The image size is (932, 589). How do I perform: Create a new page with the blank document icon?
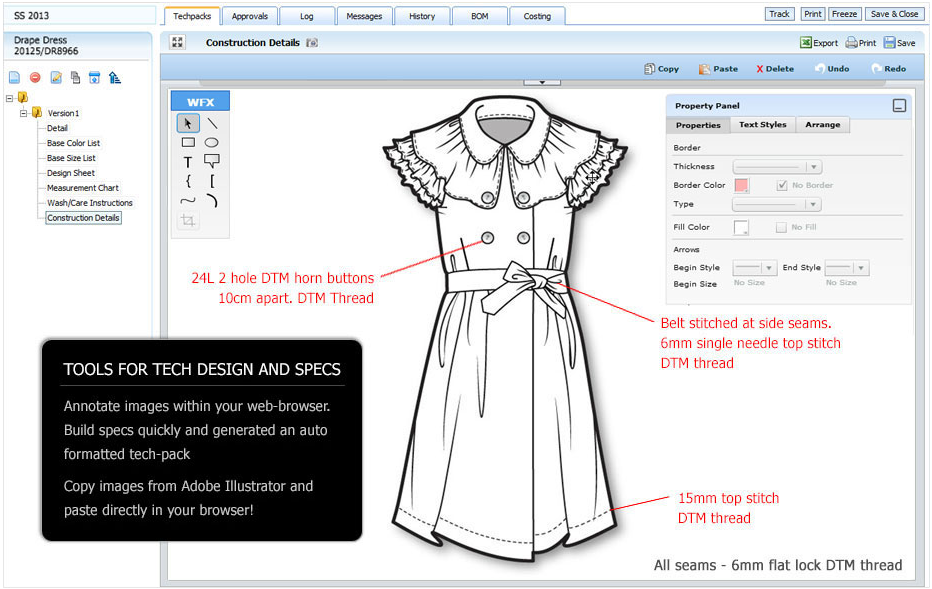click(x=15, y=78)
